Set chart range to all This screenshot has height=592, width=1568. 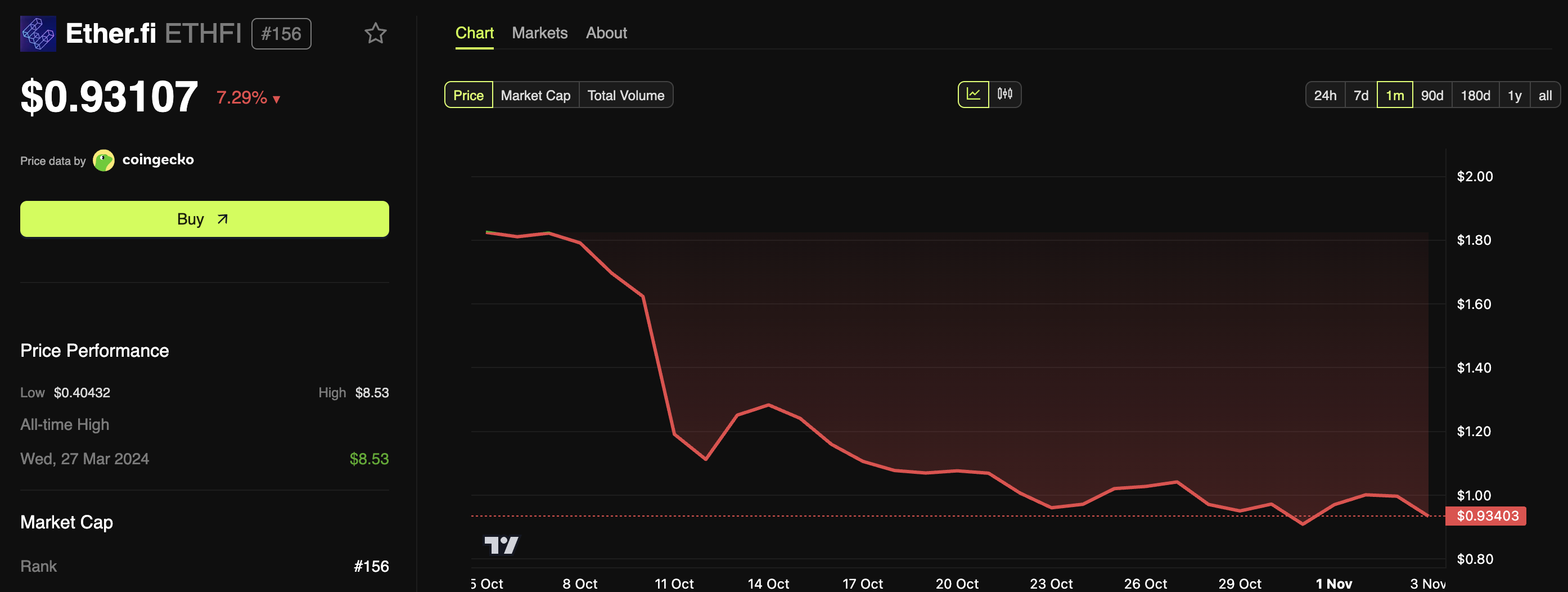coord(1545,95)
